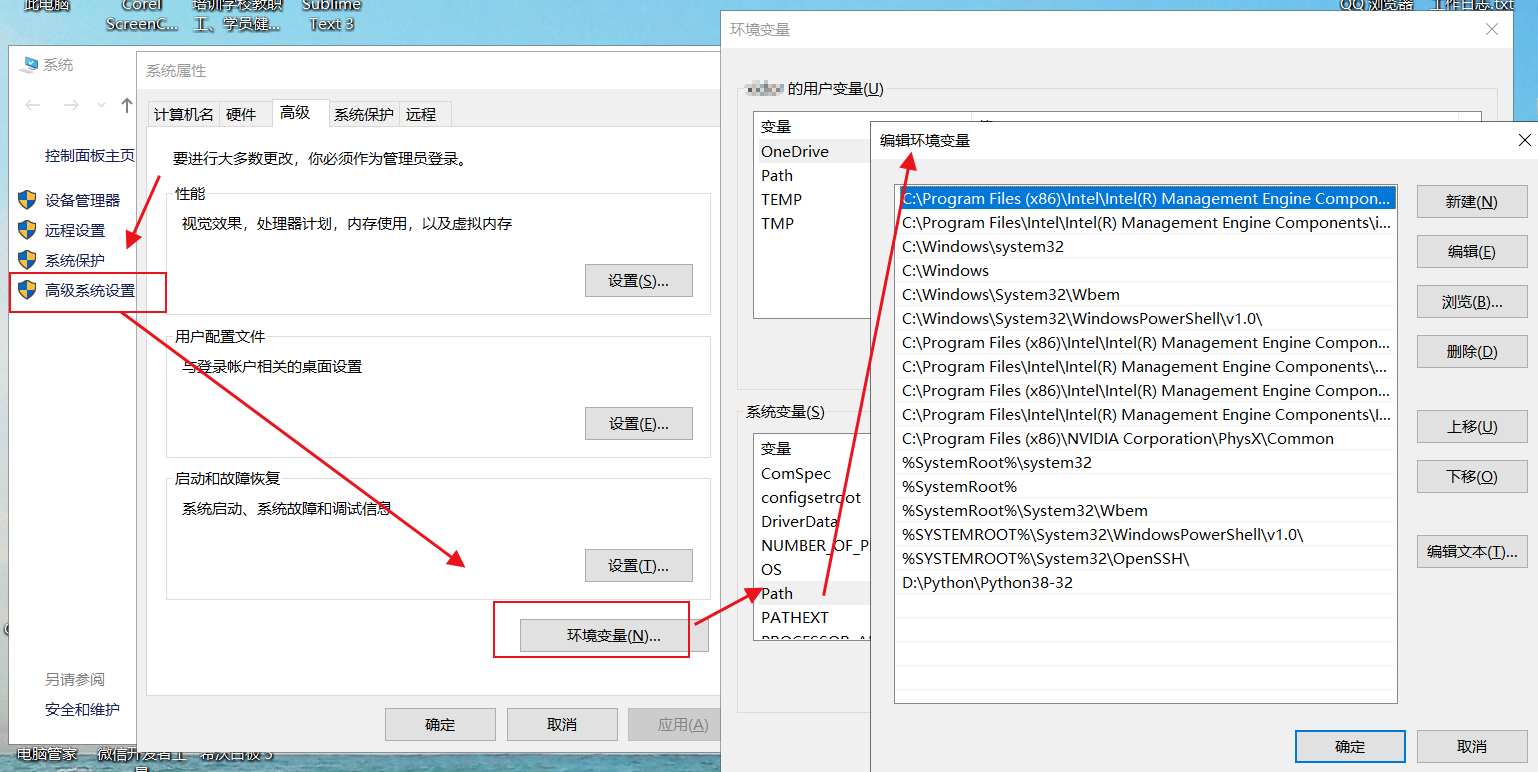Open 系统保护 link in sidebar

[x=75, y=260]
